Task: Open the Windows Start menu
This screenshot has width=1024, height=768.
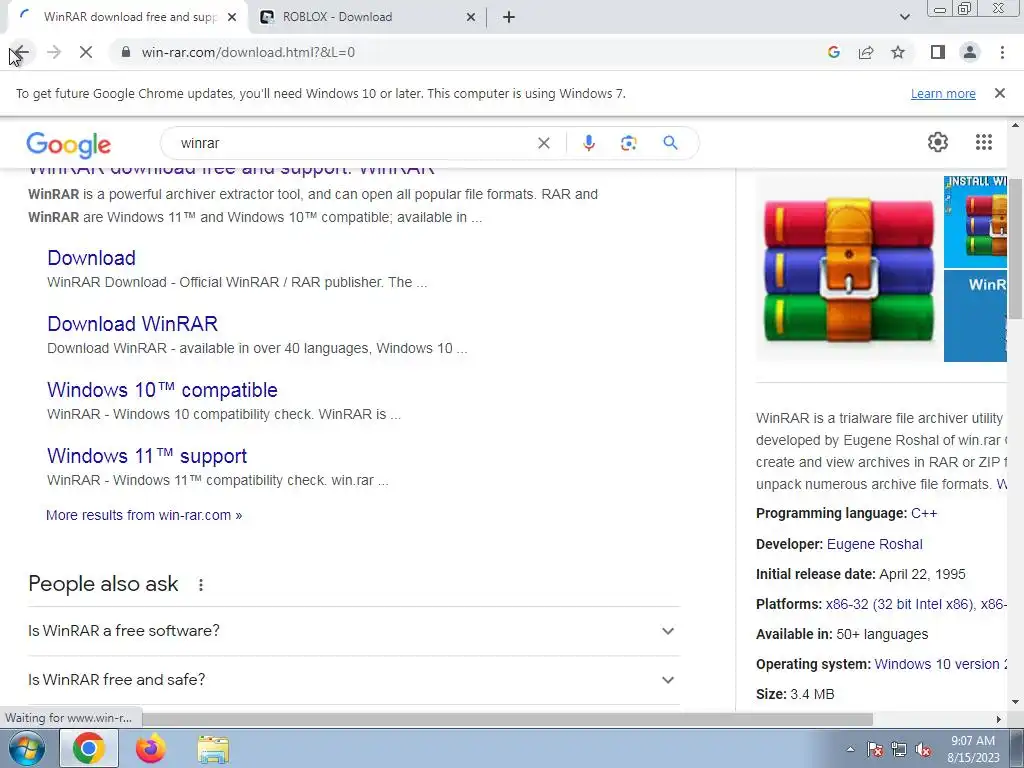Action: (x=27, y=748)
